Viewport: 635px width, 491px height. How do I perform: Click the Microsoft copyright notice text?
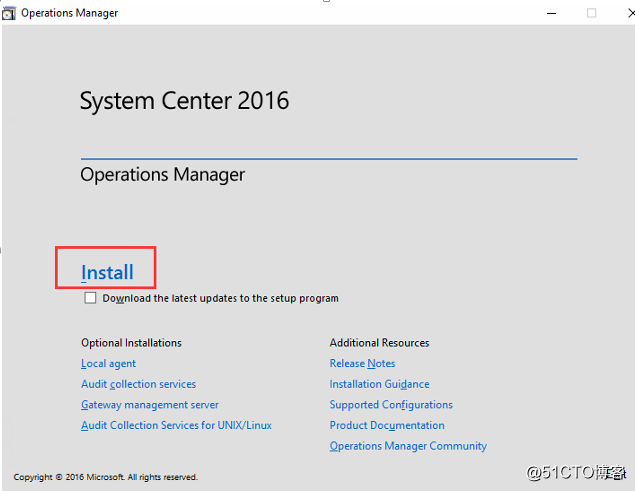coord(105,477)
